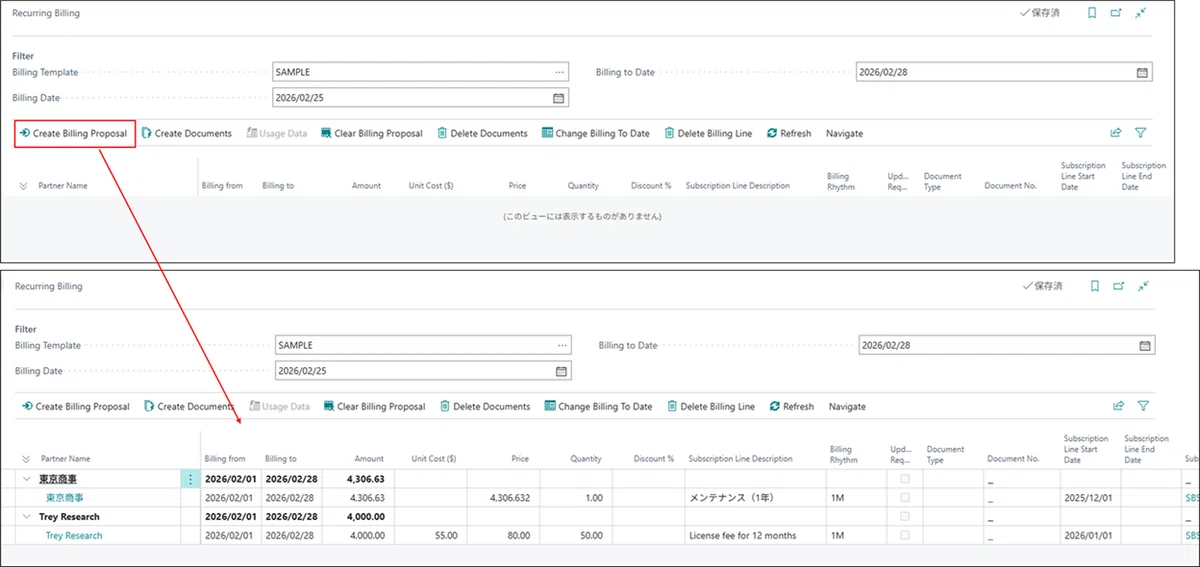
Task: Click Create Billing Proposal in upper window
Action: [x=73, y=133]
